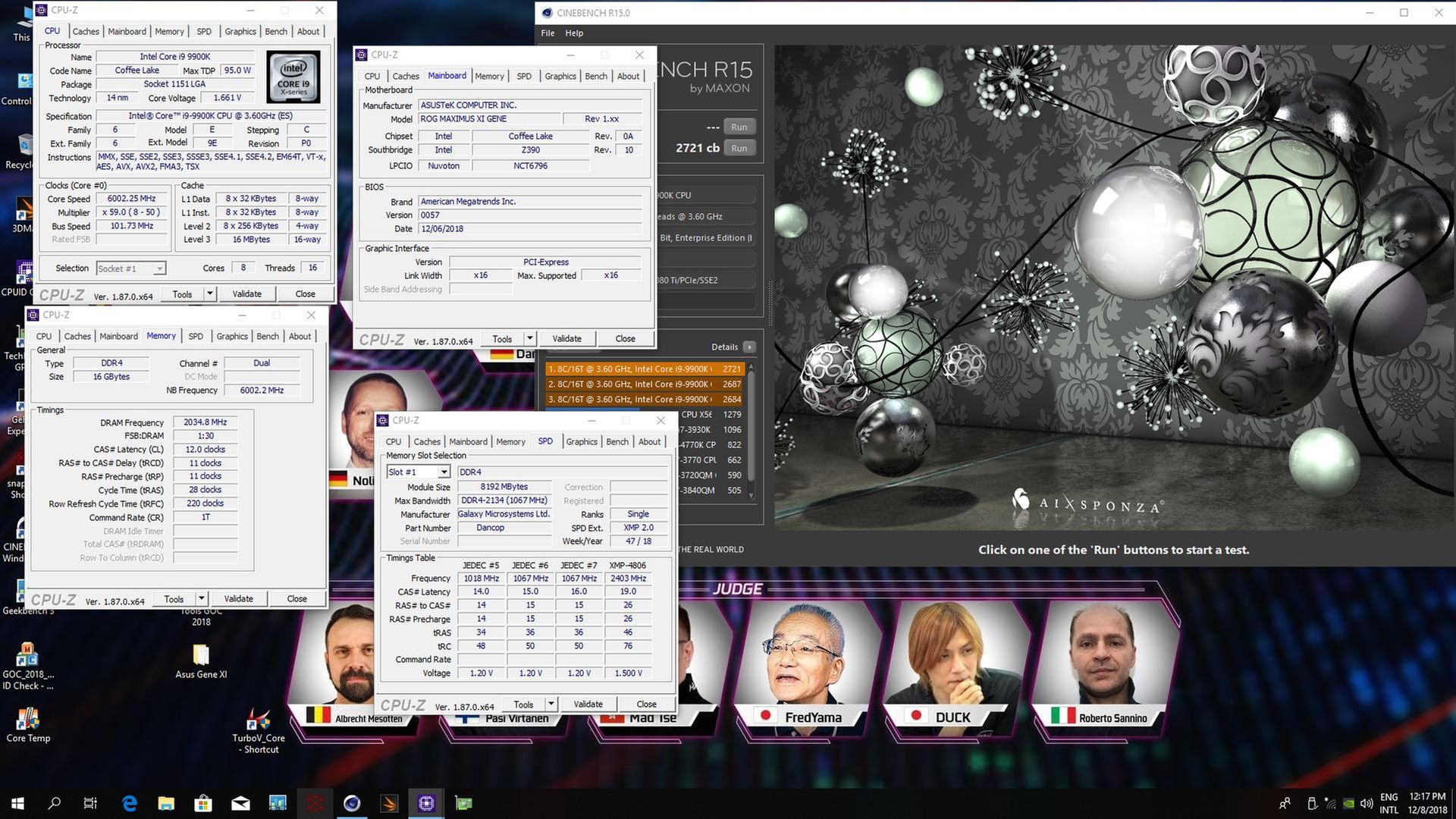Launch Microsoft Edge from taskbar

pos(130,803)
